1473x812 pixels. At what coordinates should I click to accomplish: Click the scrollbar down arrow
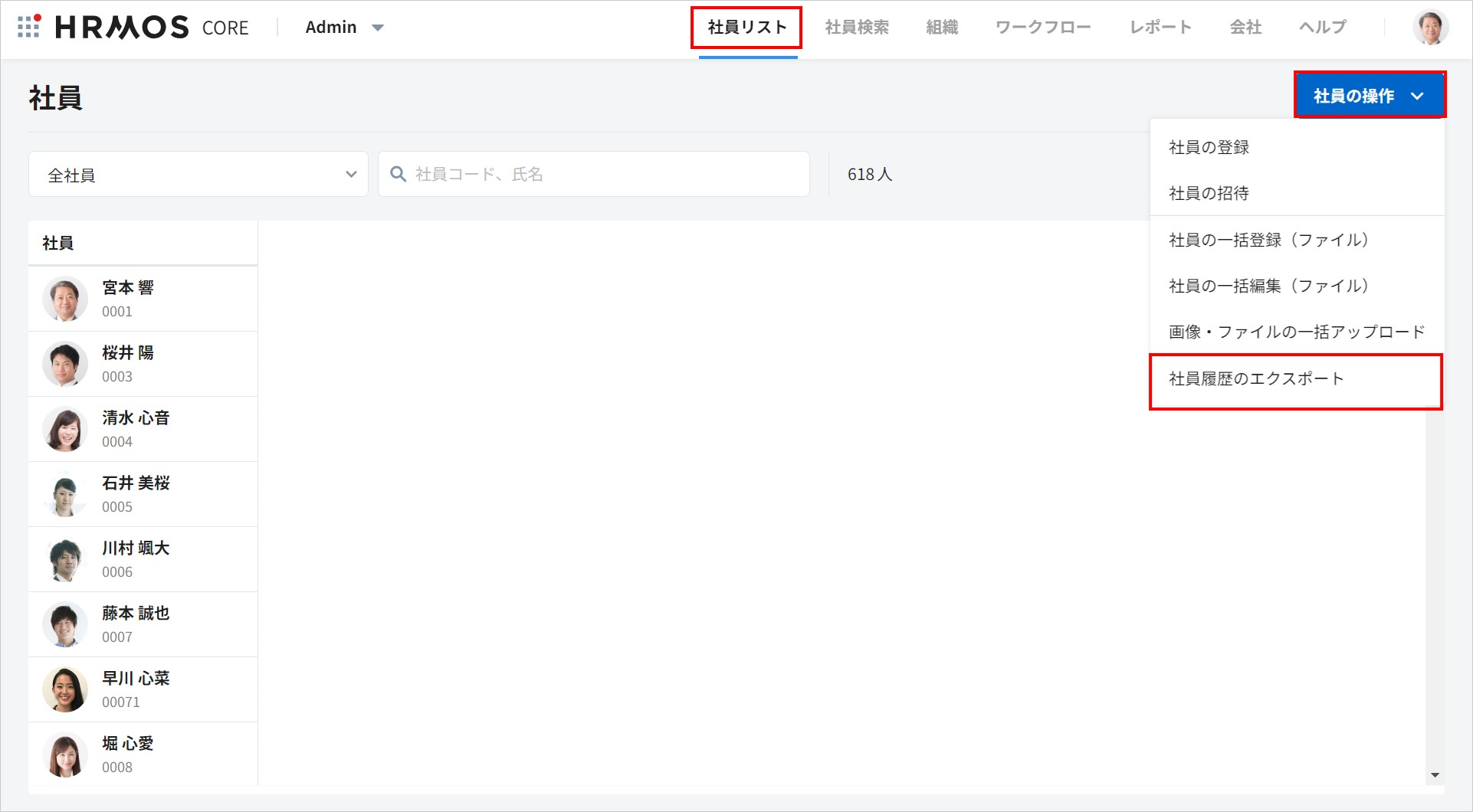(1435, 775)
